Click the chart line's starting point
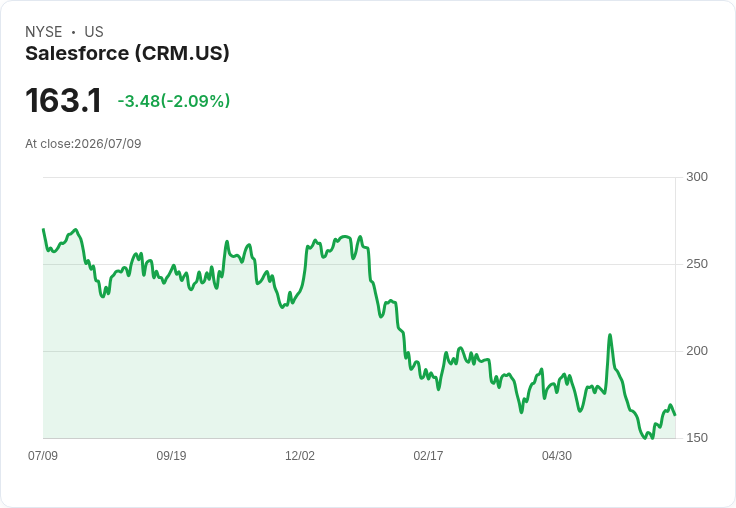 44,230
